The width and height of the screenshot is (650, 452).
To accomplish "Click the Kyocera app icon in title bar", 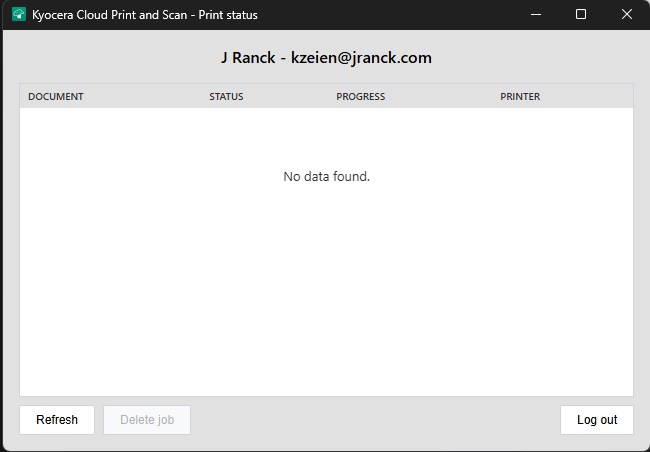I will pyautogui.click(x=18, y=15).
